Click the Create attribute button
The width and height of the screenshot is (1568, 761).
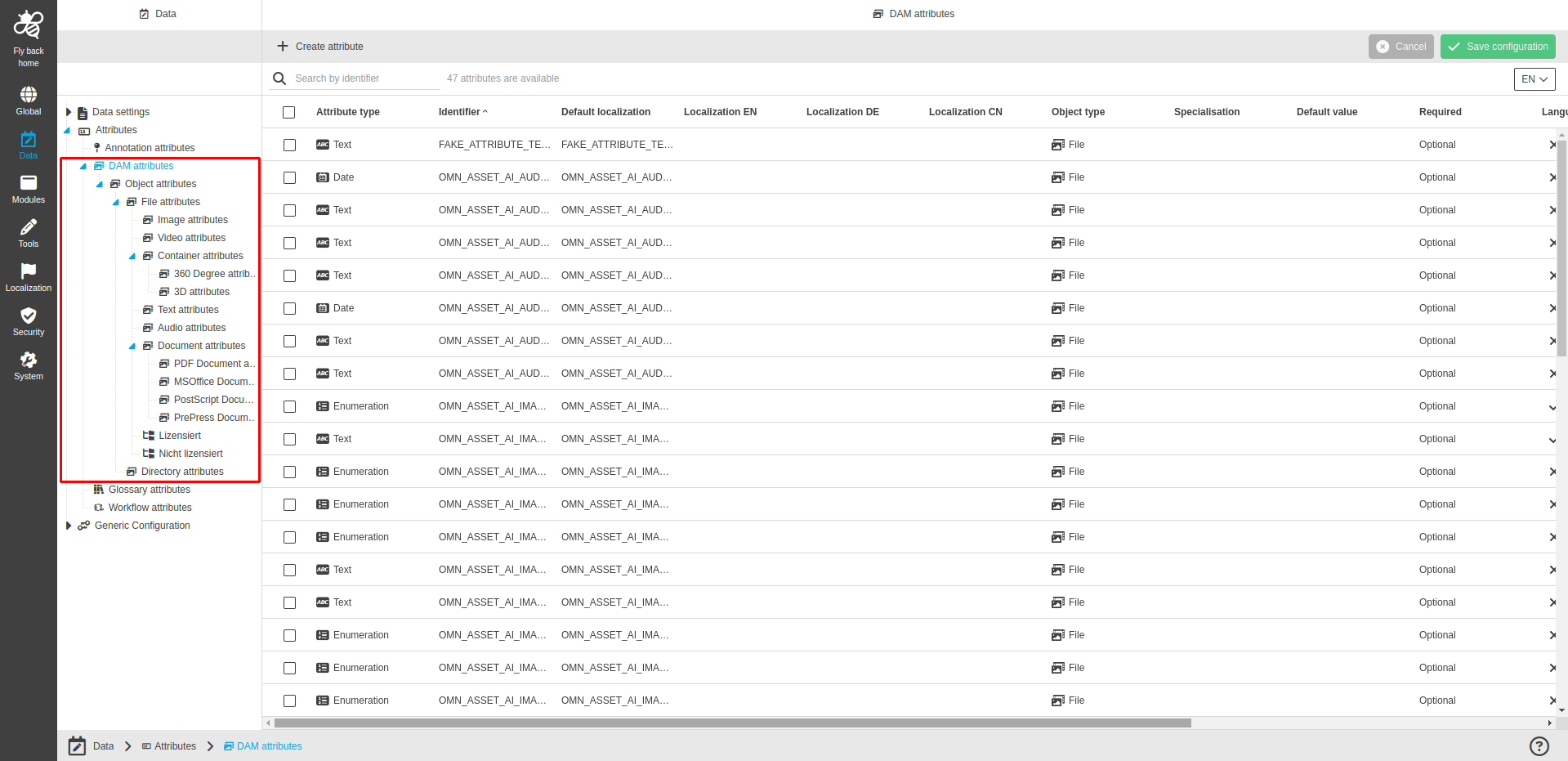click(x=319, y=46)
